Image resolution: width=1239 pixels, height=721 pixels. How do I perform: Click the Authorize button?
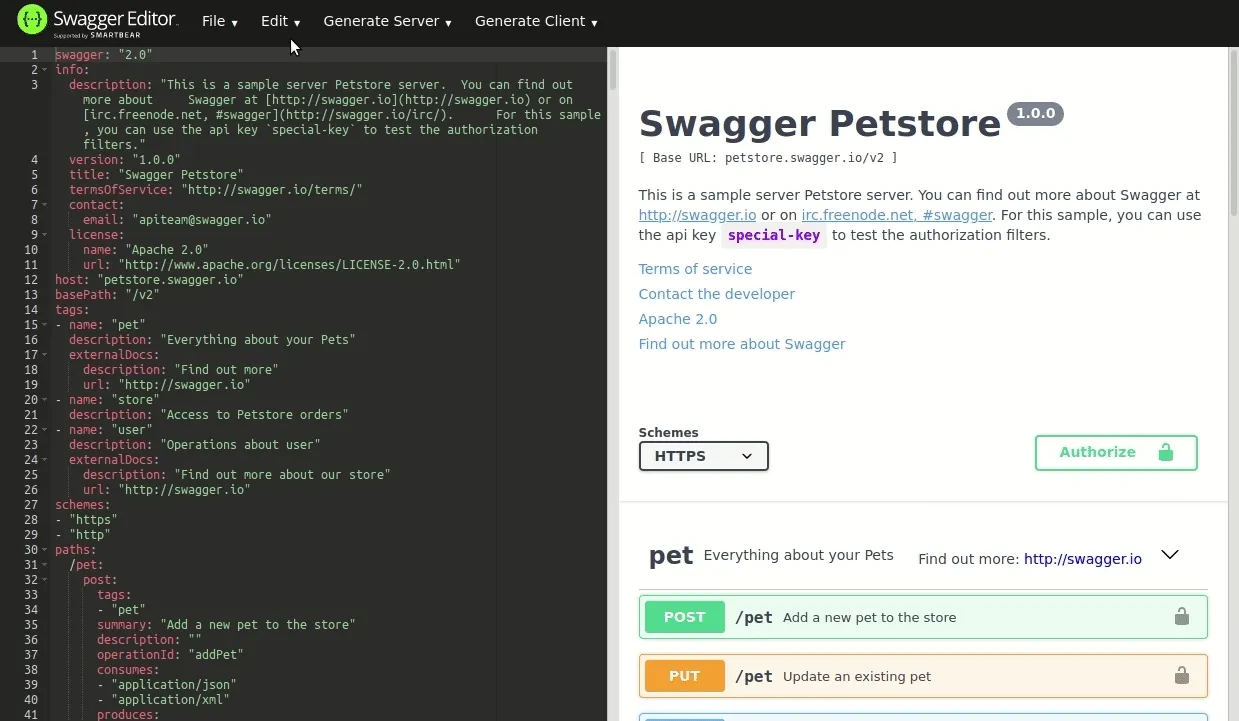pos(1097,452)
